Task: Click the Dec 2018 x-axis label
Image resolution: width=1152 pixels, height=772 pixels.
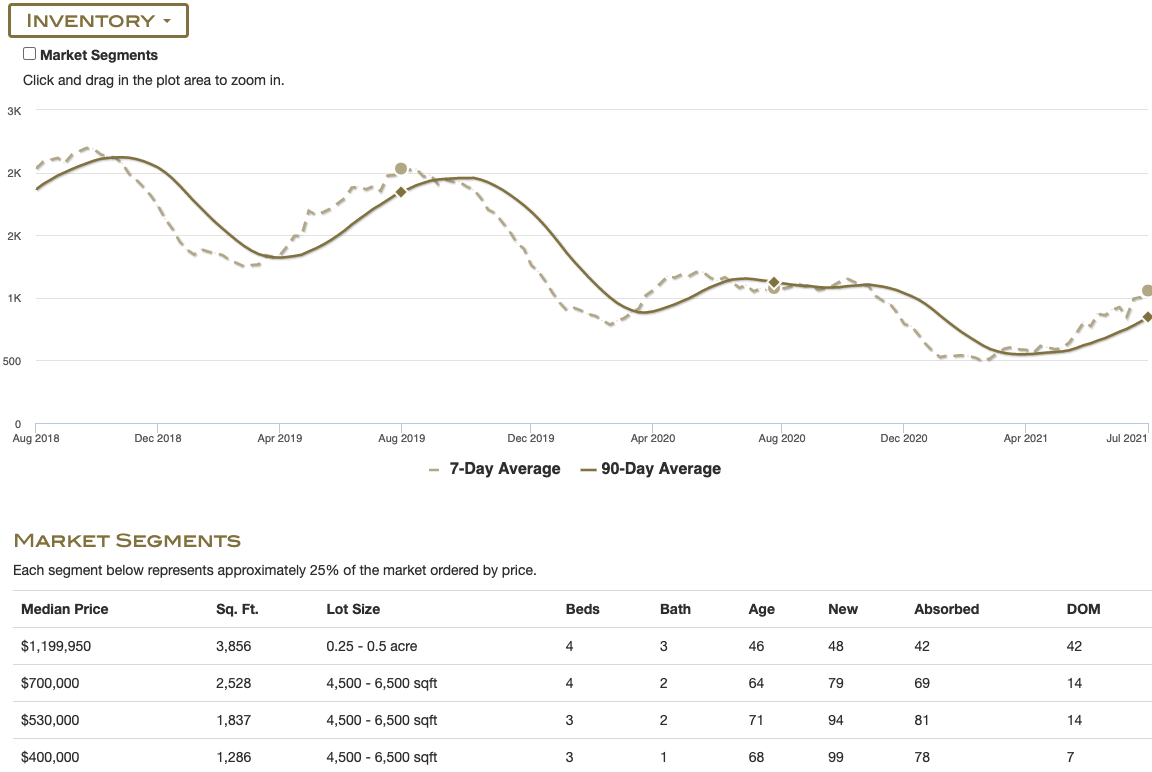Action: click(158, 439)
